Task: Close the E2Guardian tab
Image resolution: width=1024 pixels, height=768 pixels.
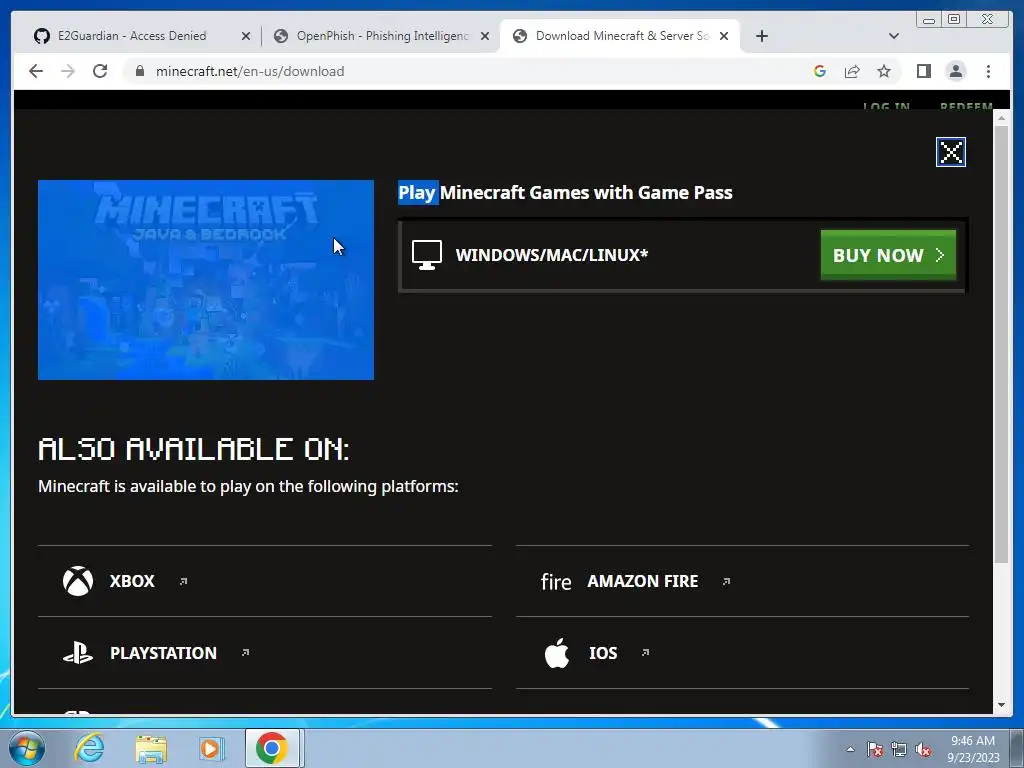Action: click(246, 36)
